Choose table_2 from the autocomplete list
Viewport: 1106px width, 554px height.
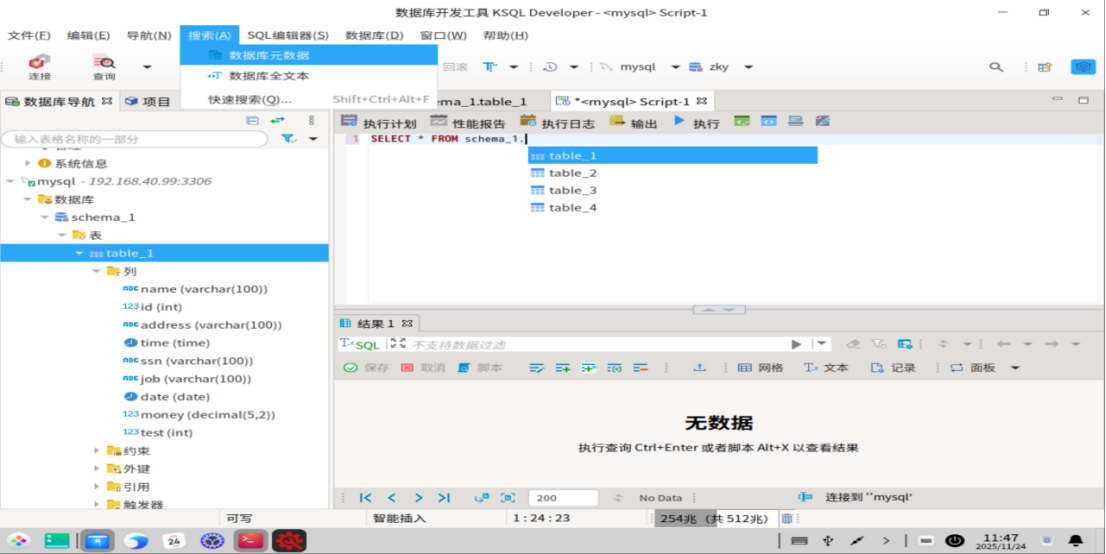point(572,173)
